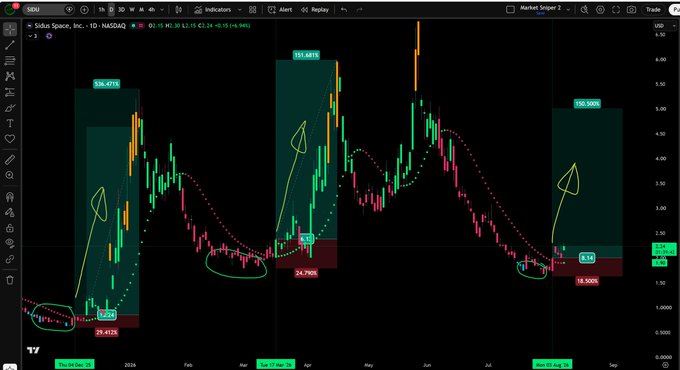Hide all drawings with the eye icon
The width and height of the screenshot is (680, 370).
click(x=10, y=243)
